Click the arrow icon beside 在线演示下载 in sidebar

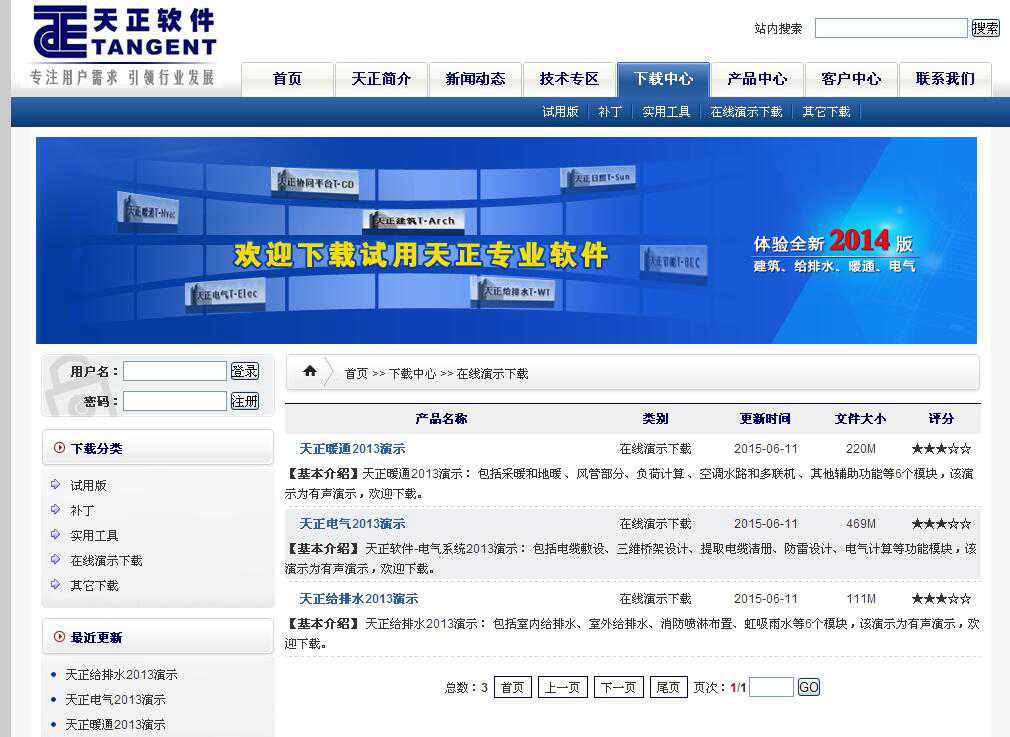(x=55, y=560)
